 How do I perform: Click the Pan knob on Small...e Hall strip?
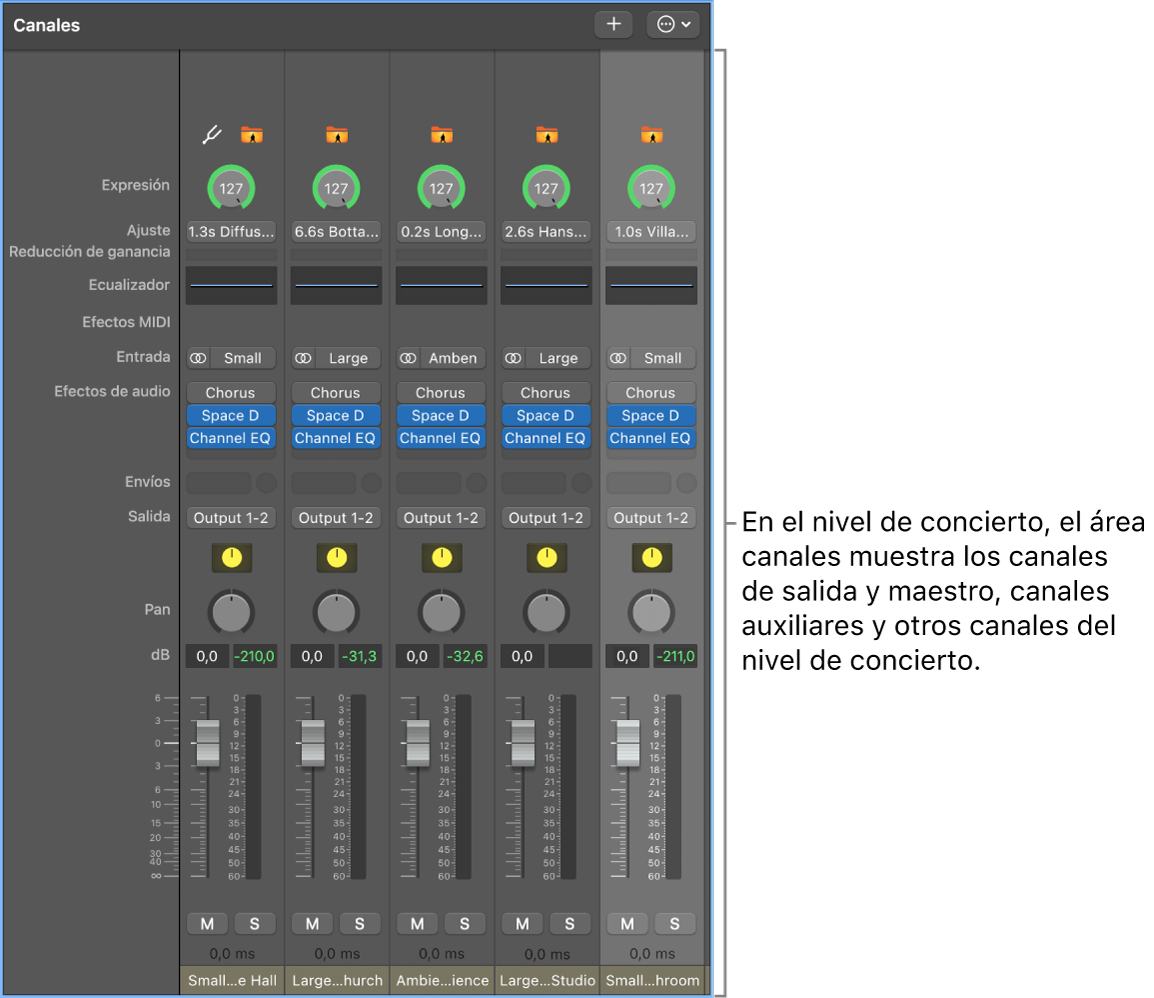pyautogui.click(x=231, y=612)
